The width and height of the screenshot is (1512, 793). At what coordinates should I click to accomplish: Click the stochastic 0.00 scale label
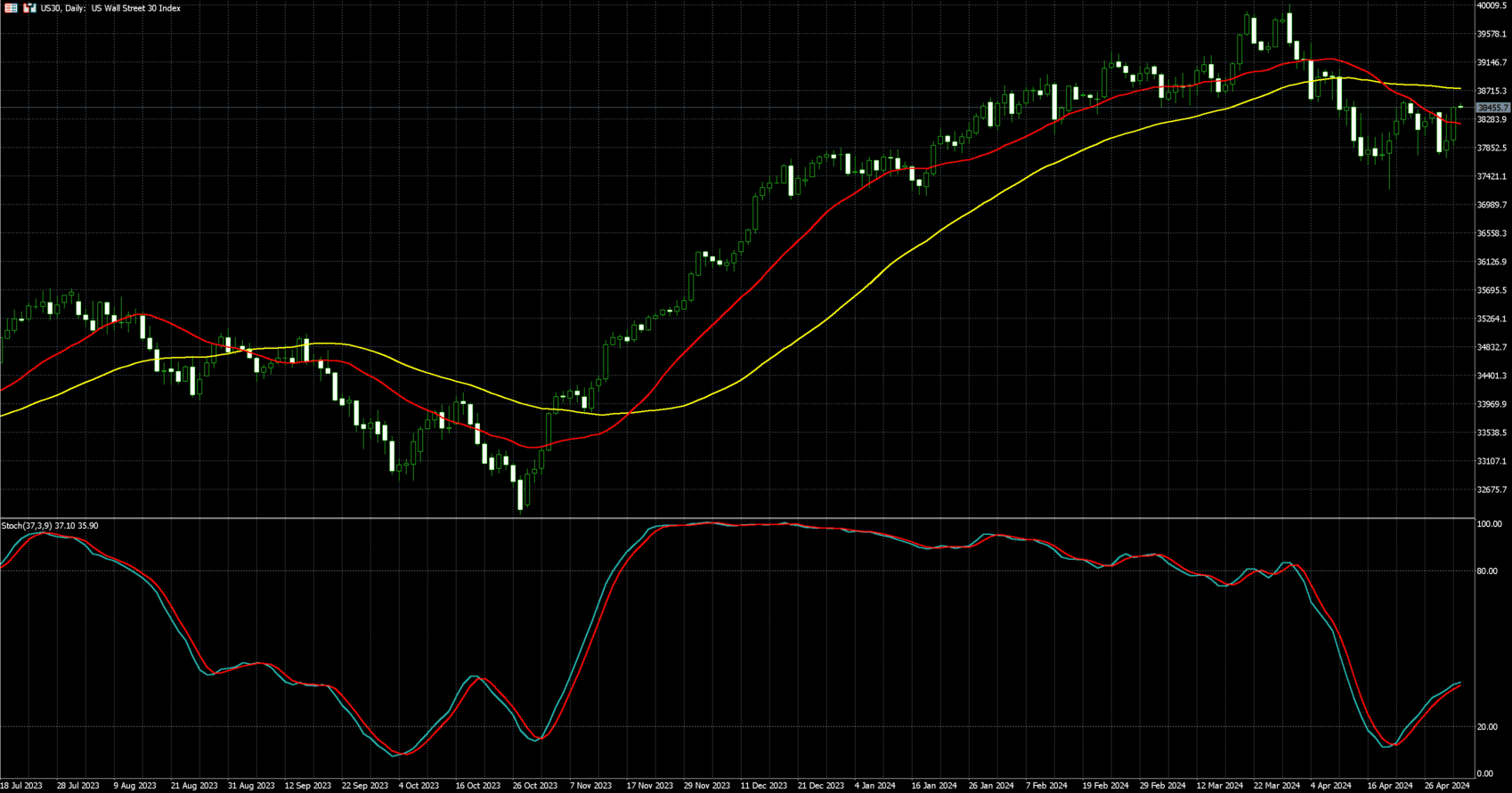click(x=1484, y=773)
